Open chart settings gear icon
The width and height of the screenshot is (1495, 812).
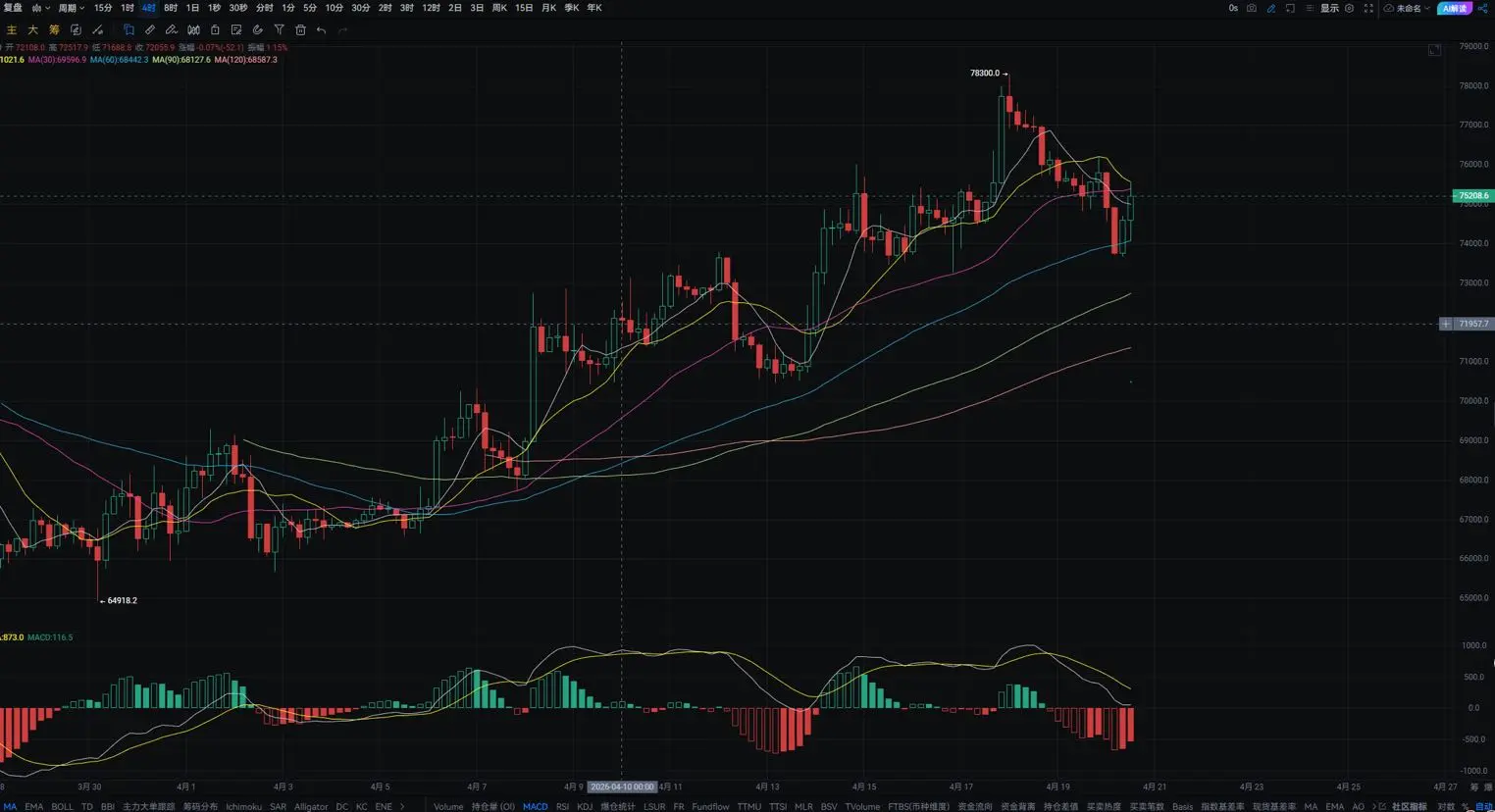[1349, 8]
